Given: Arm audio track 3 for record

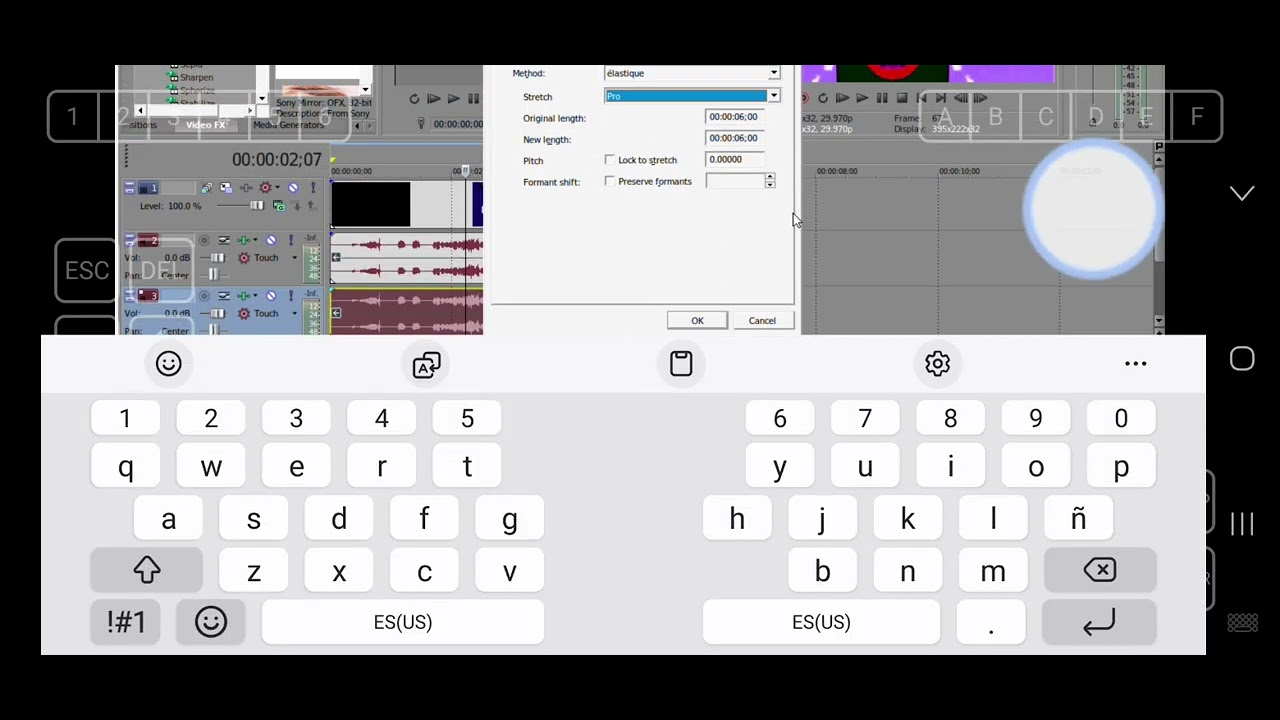Looking at the screenshot, I should (x=204, y=296).
